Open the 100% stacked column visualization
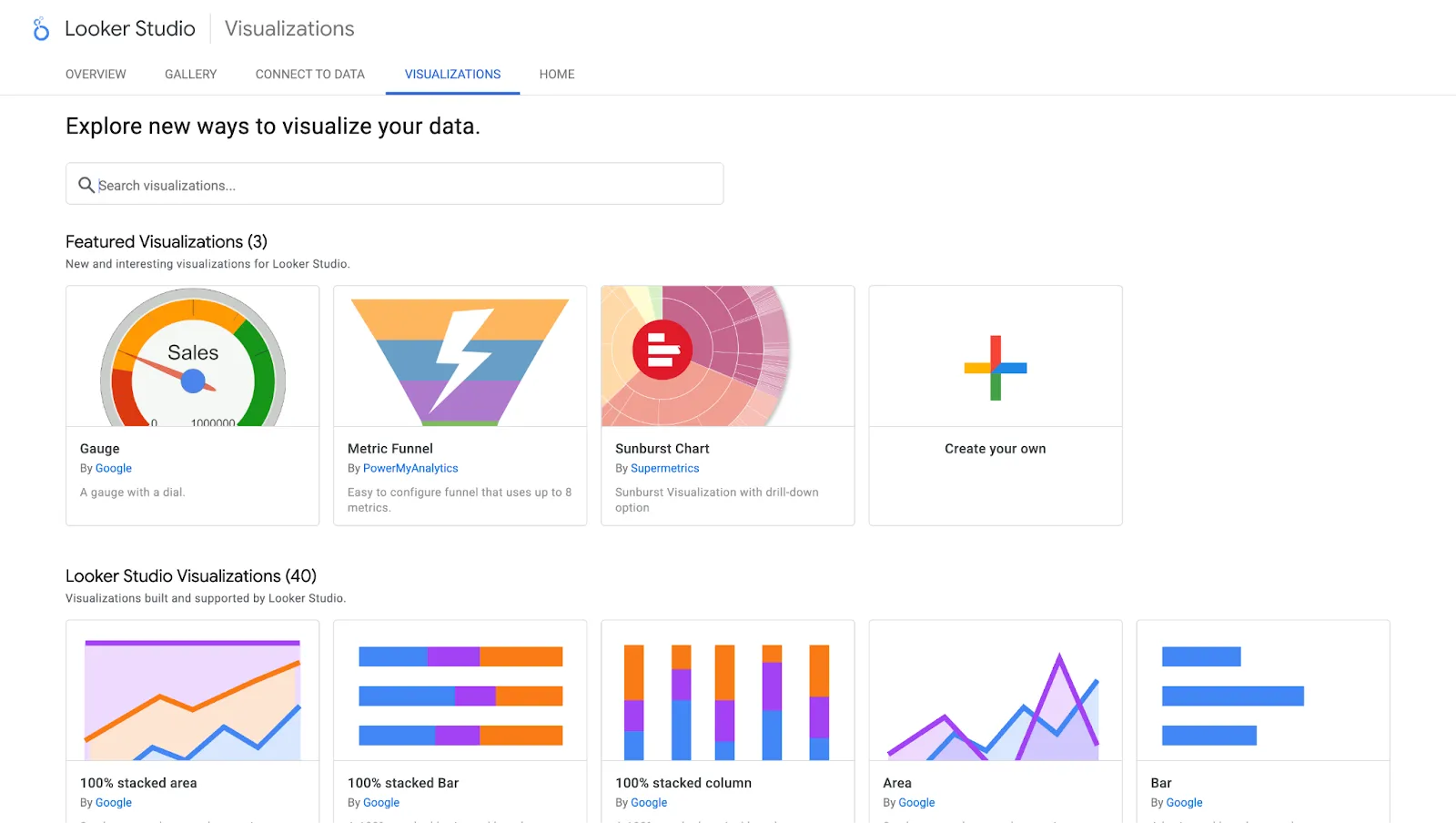Viewport: 1456px width, 823px height. 727,690
